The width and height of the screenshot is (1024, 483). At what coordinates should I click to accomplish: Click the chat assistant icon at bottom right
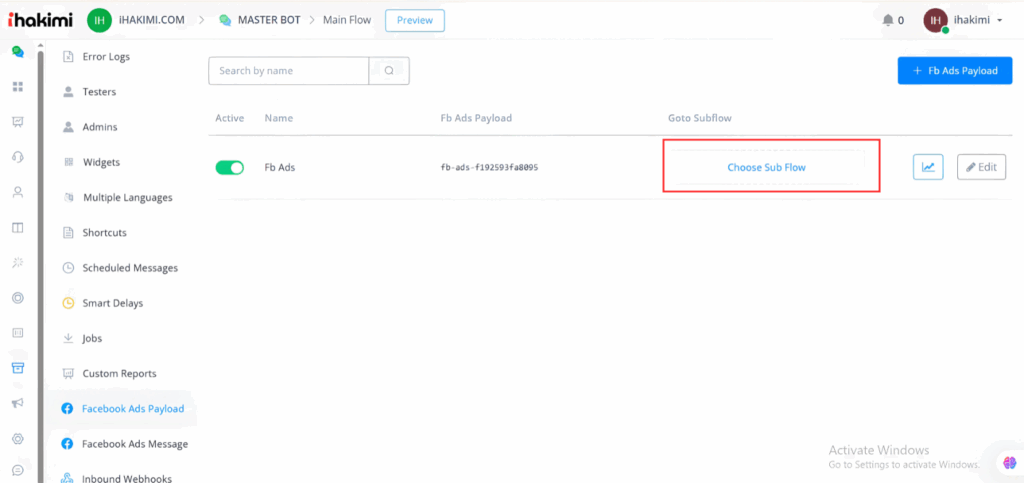coord(1009,462)
